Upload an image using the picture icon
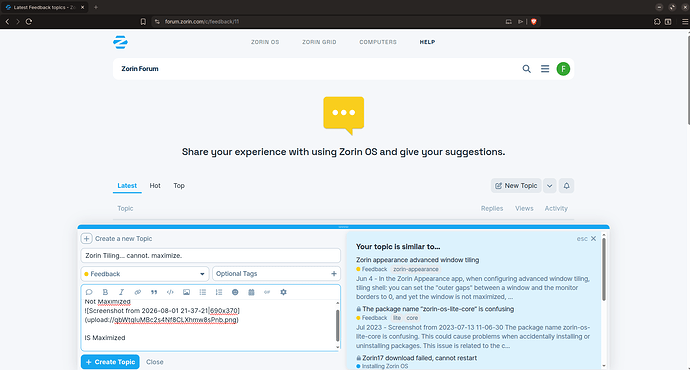This screenshot has height=370, width=690. (187, 292)
